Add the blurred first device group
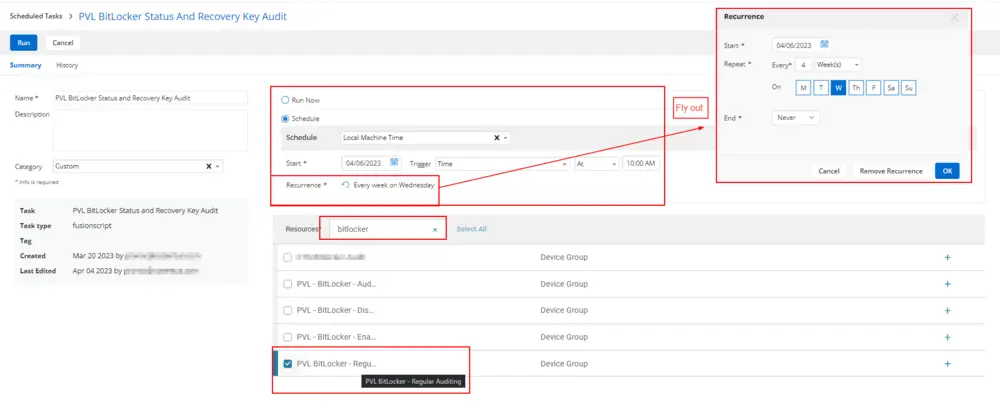The width and height of the screenshot is (1000, 401). (947, 258)
